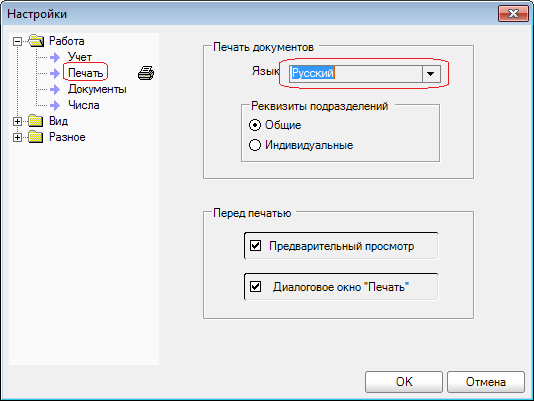Click the arrow icon next to Числа
This screenshot has height=401, width=534.
pyautogui.click(x=55, y=105)
